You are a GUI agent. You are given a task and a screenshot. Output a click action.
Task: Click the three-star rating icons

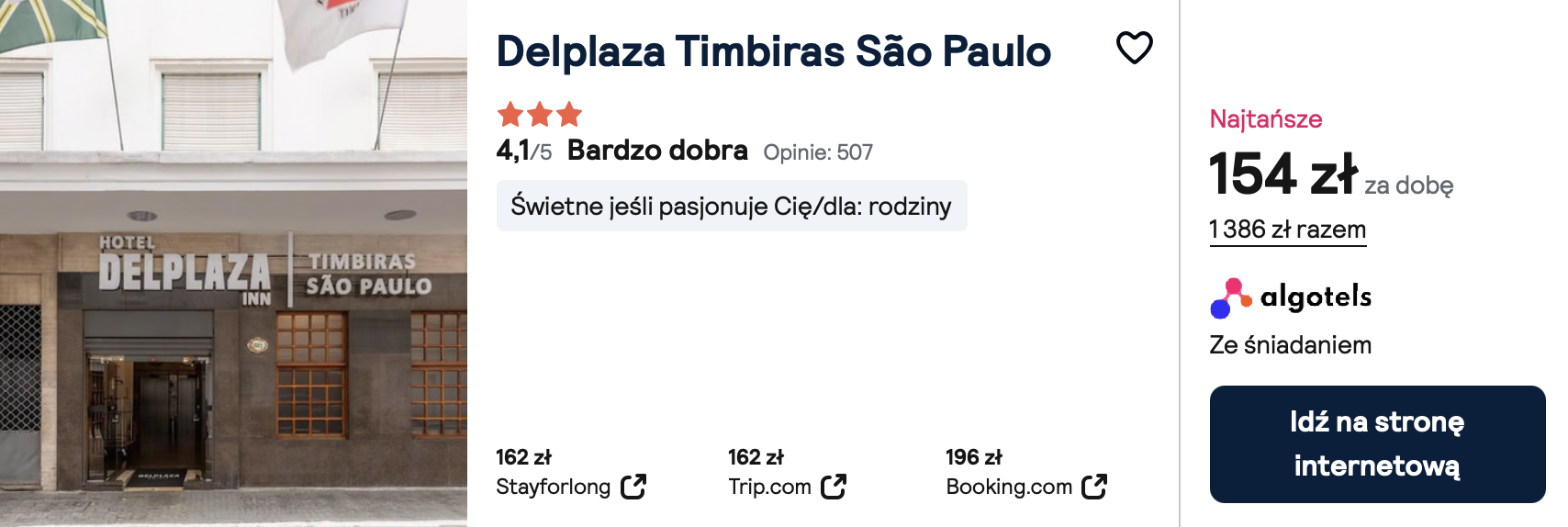coord(540,115)
